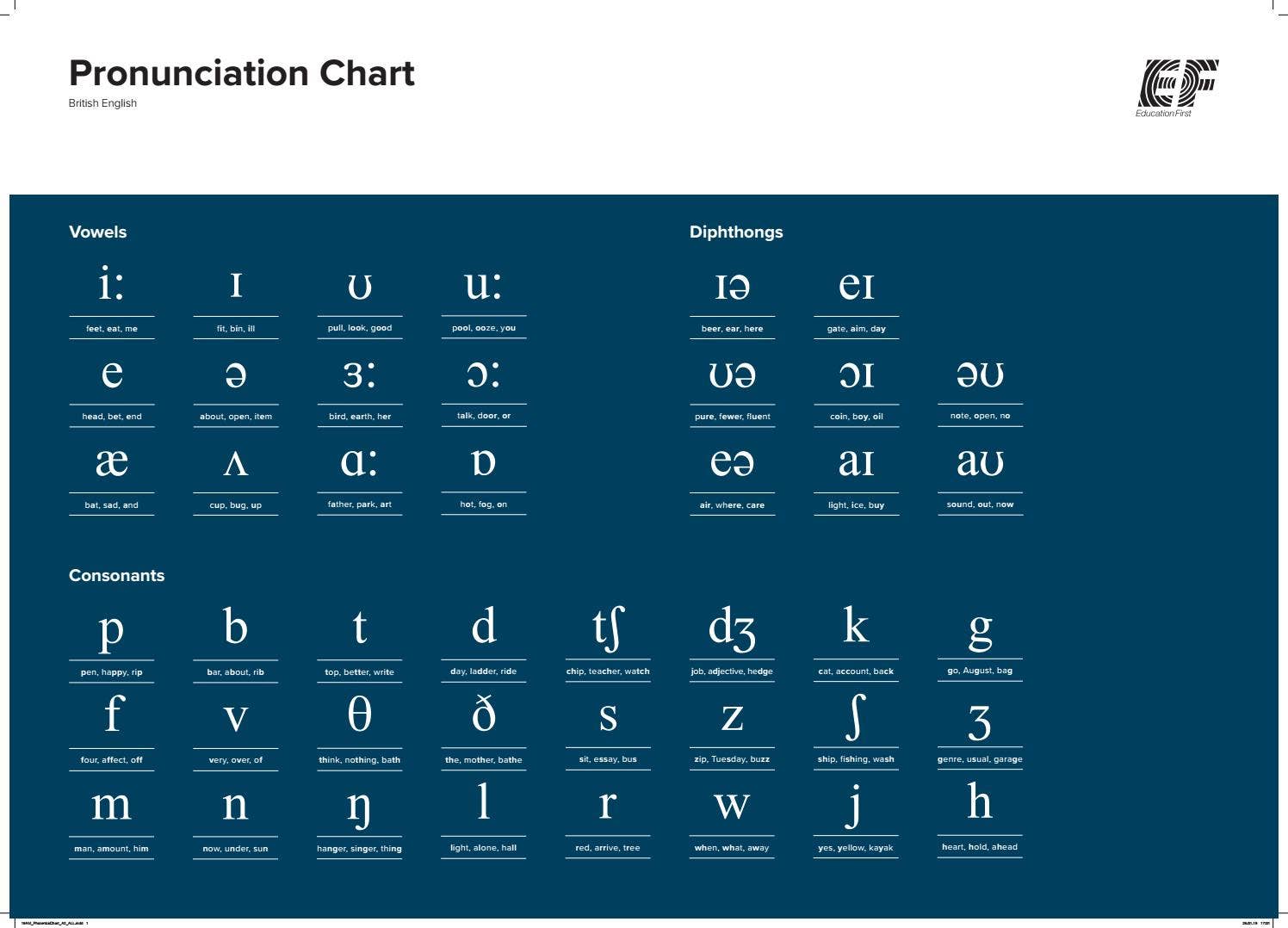
Task: Click the dʒ consonant symbol
Action: pyautogui.click(x=732, y=628)
